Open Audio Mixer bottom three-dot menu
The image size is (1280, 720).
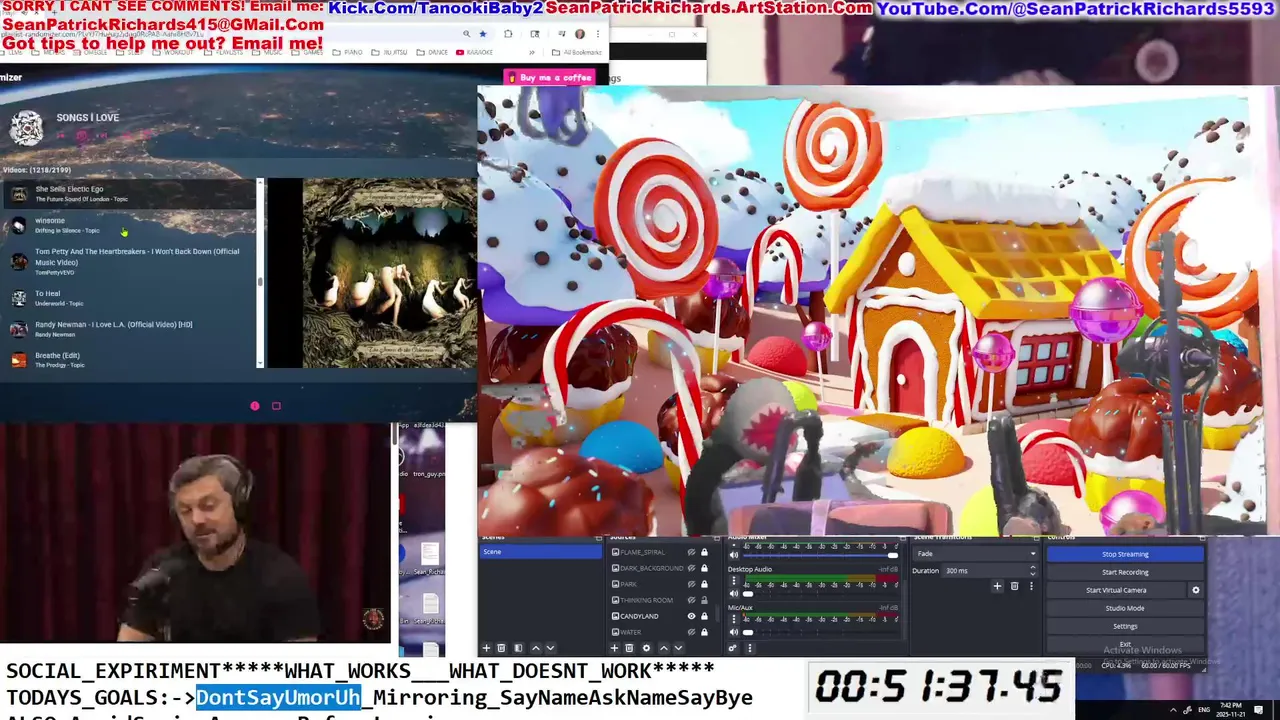[x=750, y=648]
